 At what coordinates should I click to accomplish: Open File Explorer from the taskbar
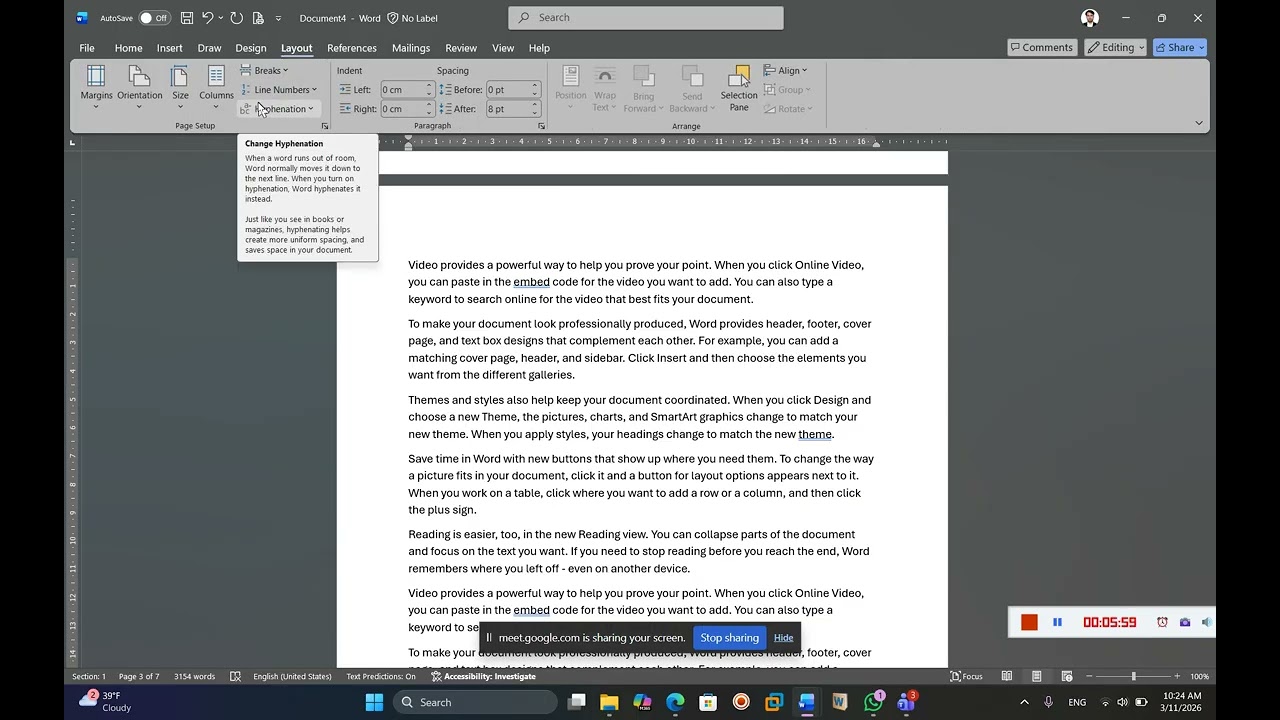click(609, 702)
